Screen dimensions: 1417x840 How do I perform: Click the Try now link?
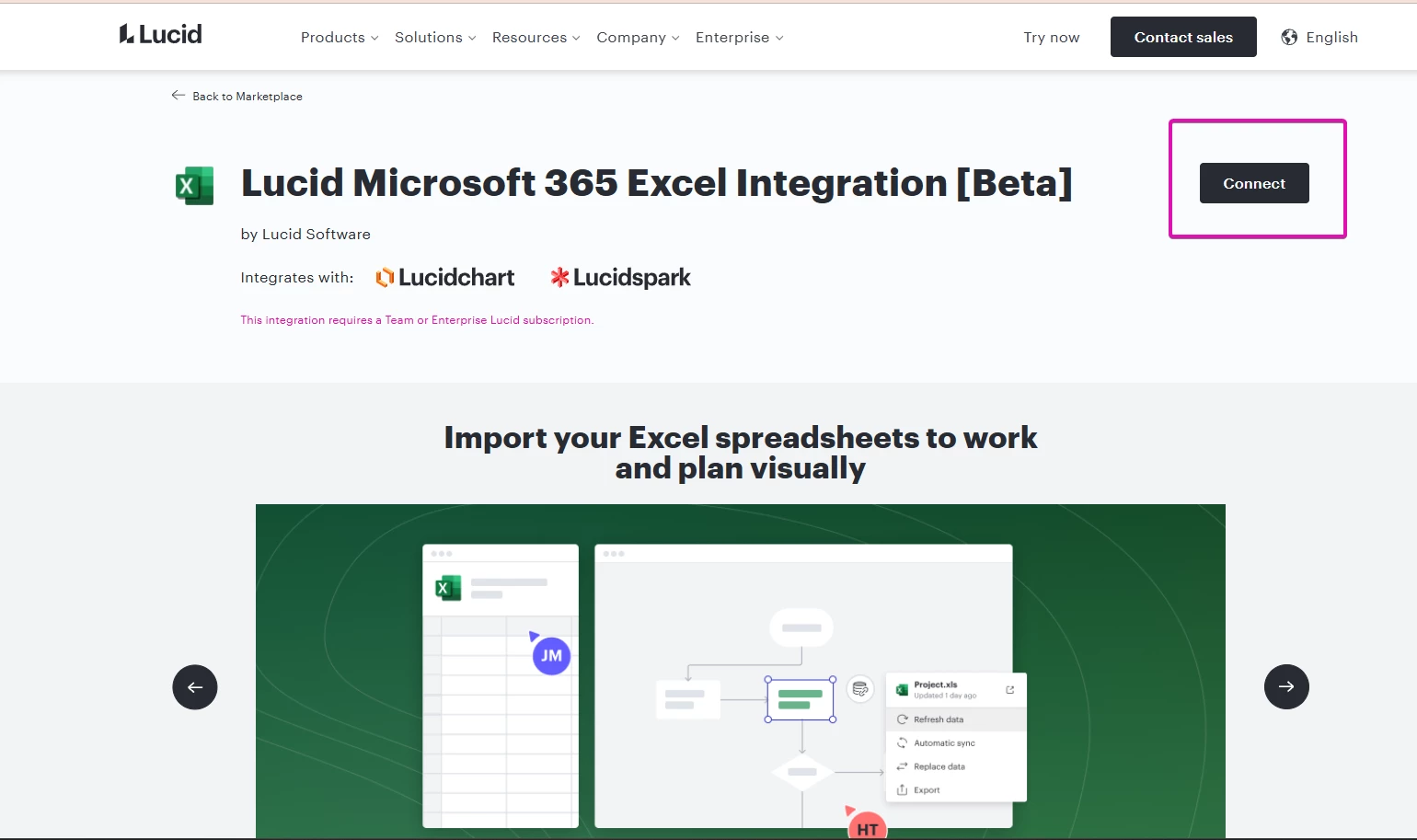click(1052, 38)
